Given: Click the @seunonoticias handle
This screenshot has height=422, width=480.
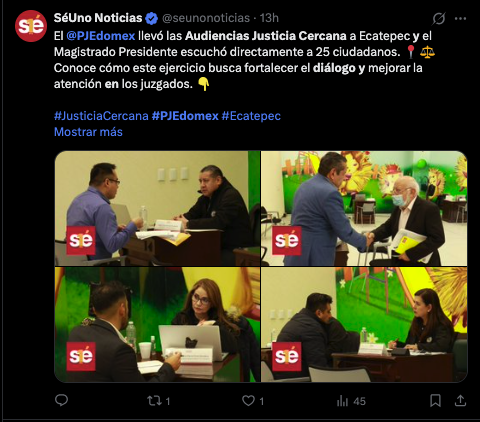Looking at the screenshot, I should pos(206,18).
